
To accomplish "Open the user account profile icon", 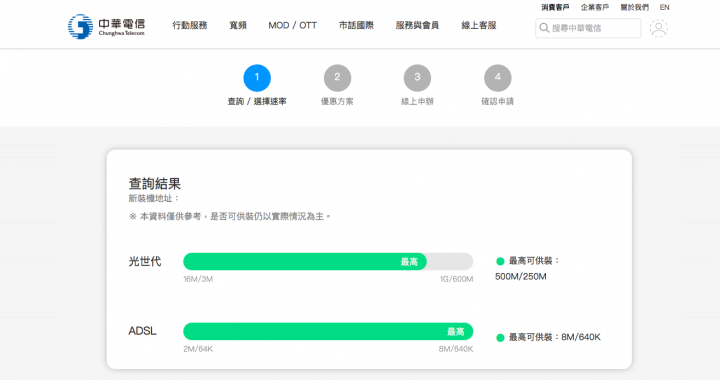I will [658, 28].
